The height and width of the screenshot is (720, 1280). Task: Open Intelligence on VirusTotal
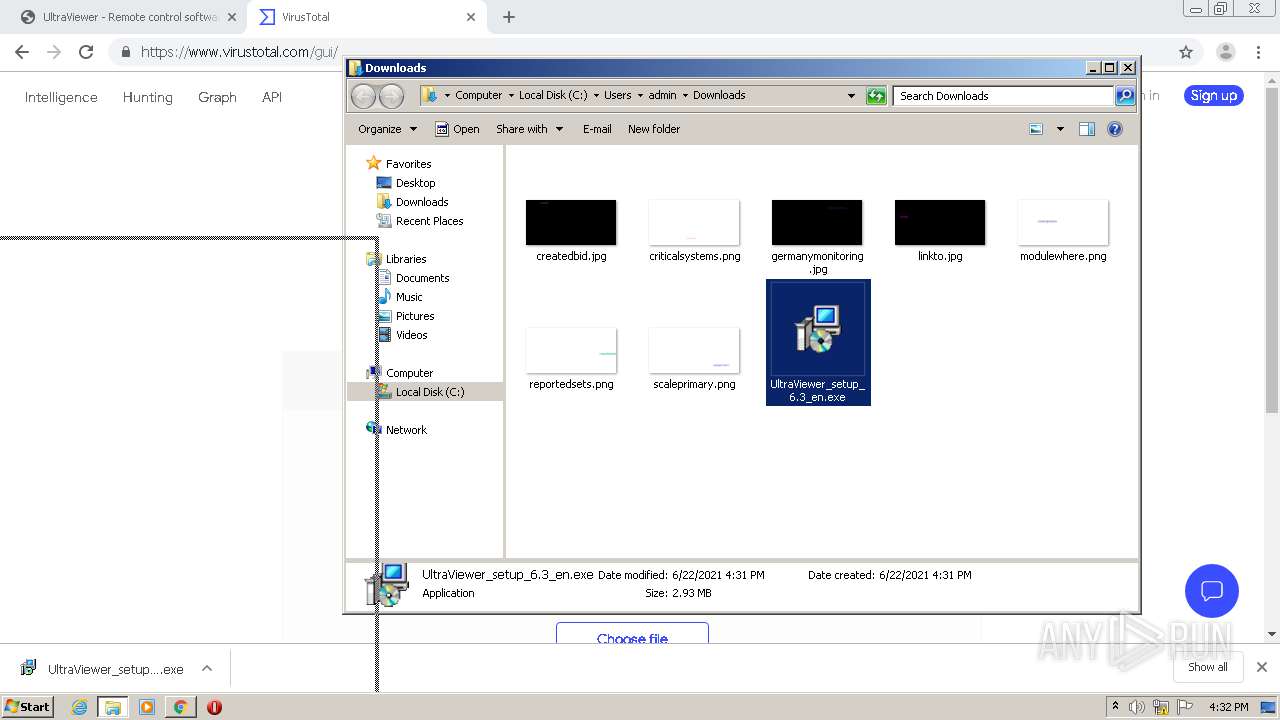61,97
